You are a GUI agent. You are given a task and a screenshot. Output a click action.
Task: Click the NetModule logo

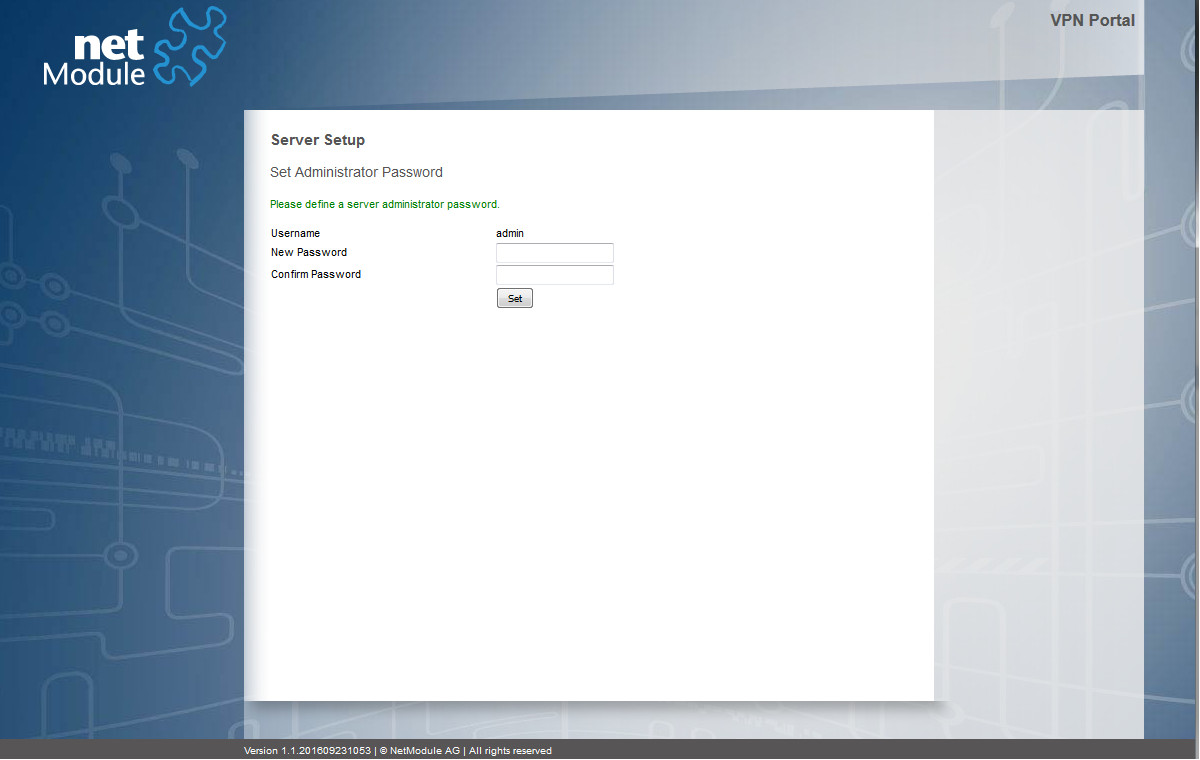click(135, 46)
